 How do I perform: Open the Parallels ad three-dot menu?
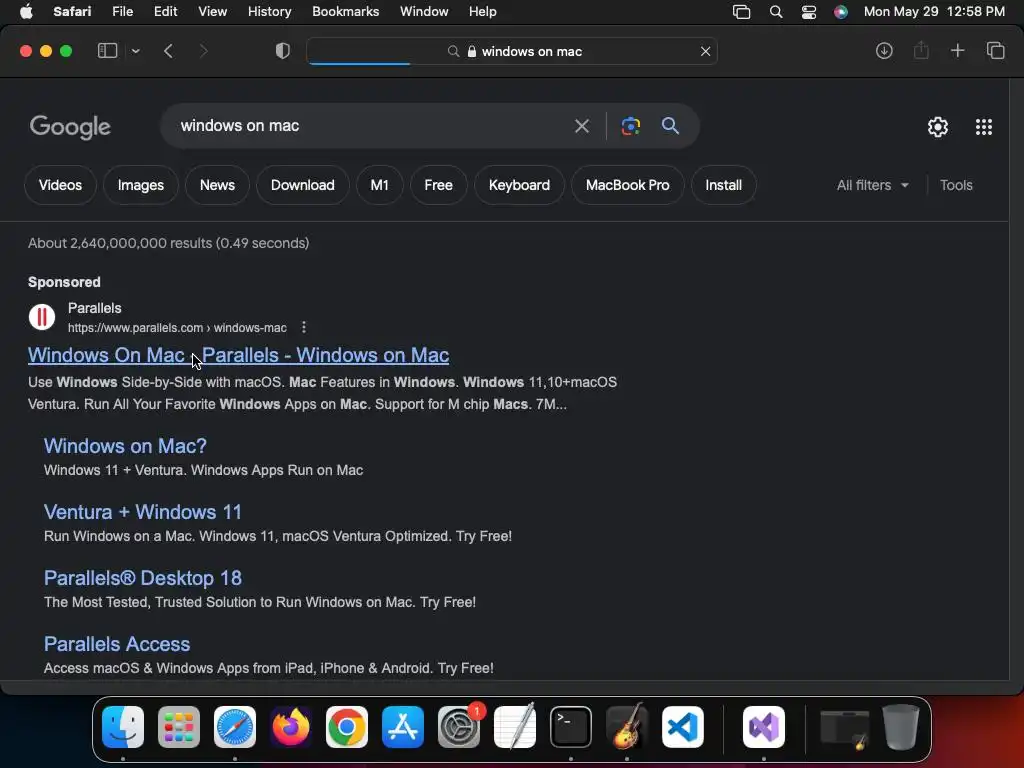[x=304, y=327]
